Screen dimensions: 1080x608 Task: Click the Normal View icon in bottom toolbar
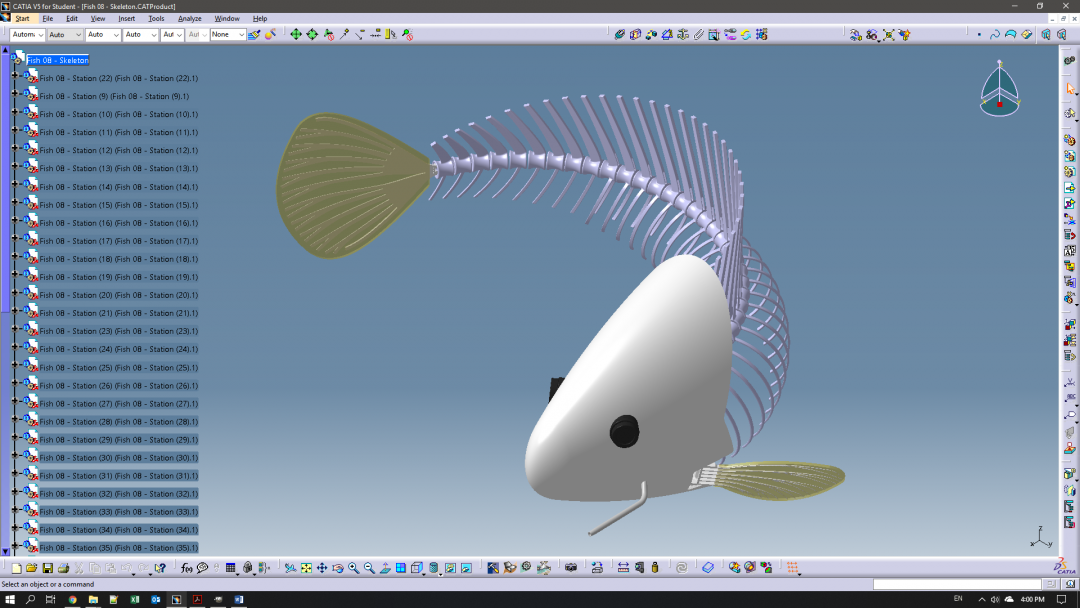pos(385,570)
